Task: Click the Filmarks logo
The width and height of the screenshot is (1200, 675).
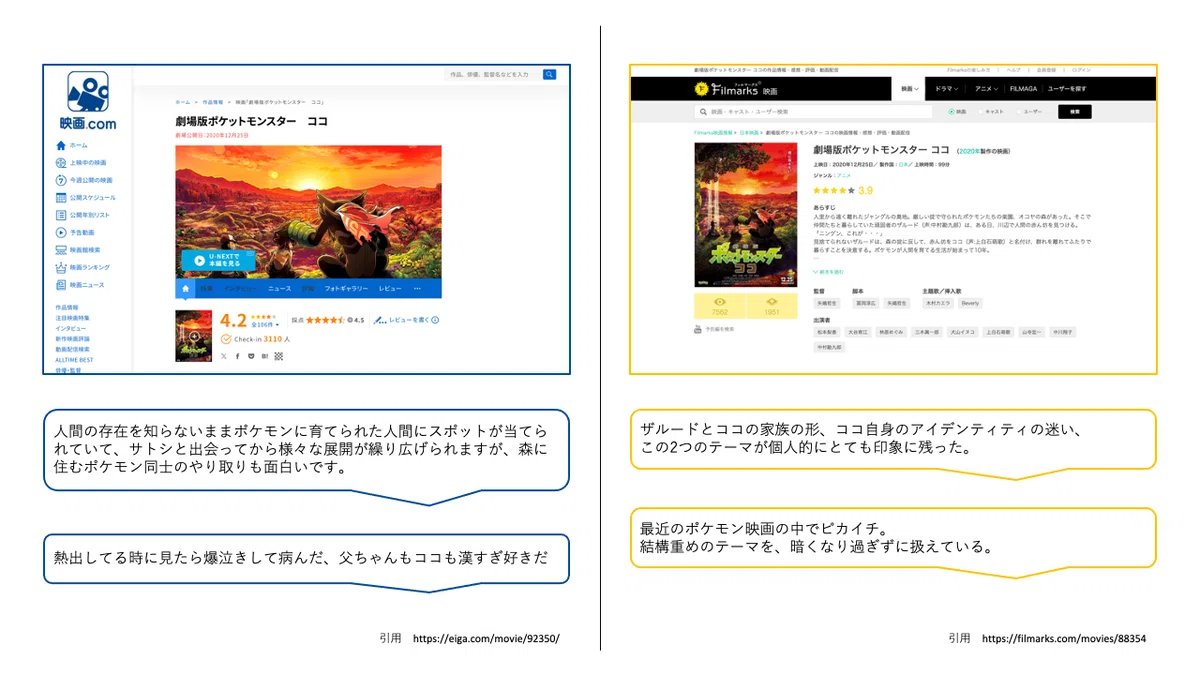Action: click(x=735, y=89)
